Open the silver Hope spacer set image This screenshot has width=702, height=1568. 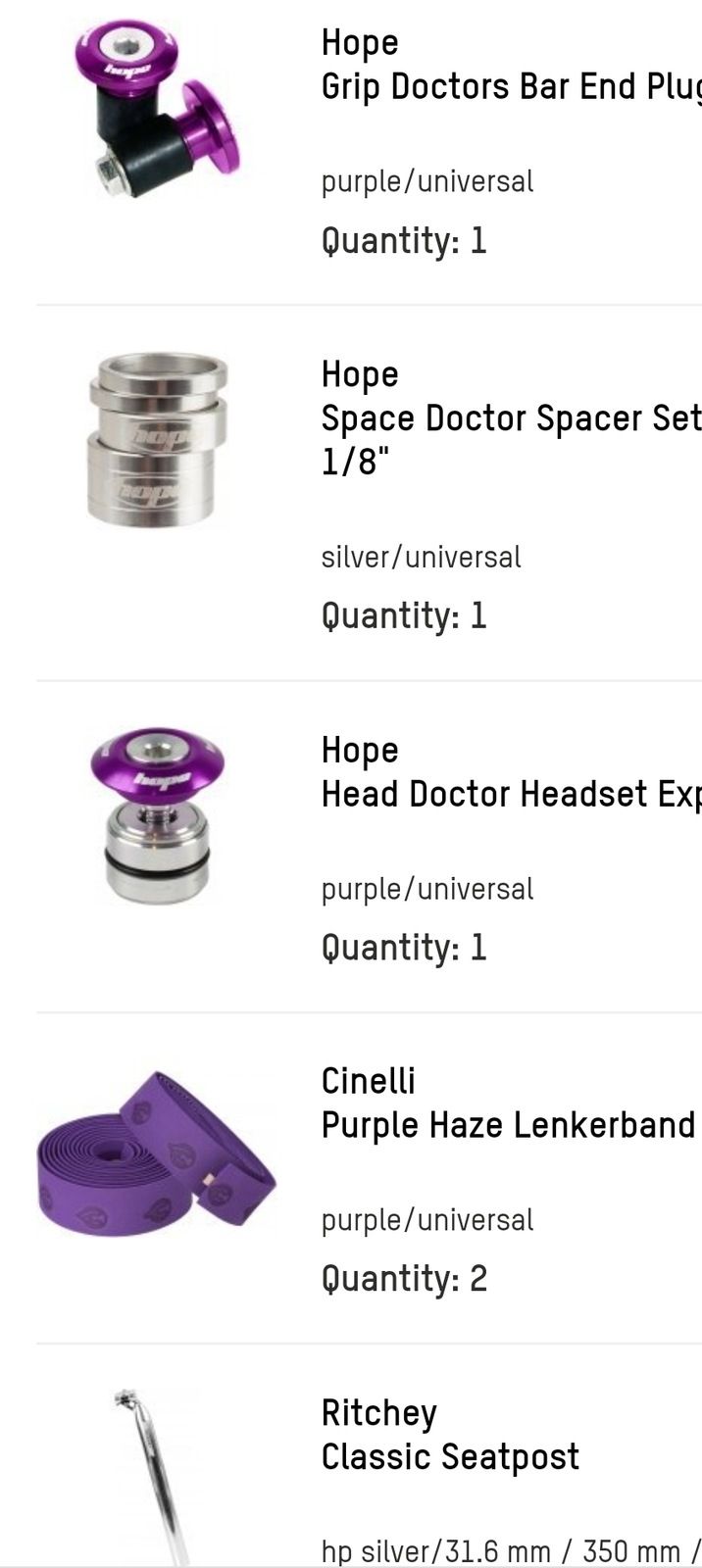(x=158, y=439)
